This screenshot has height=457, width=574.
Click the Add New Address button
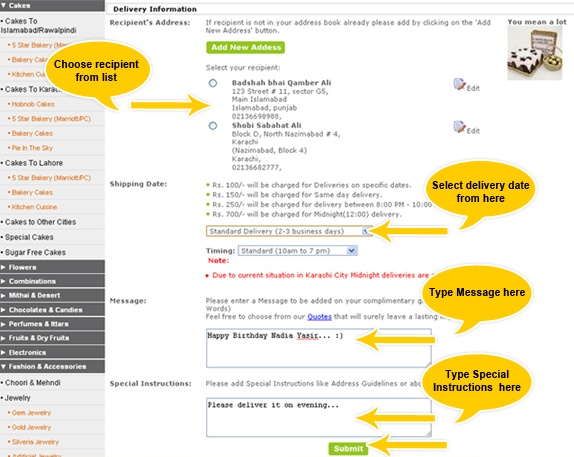pos(246,48)
